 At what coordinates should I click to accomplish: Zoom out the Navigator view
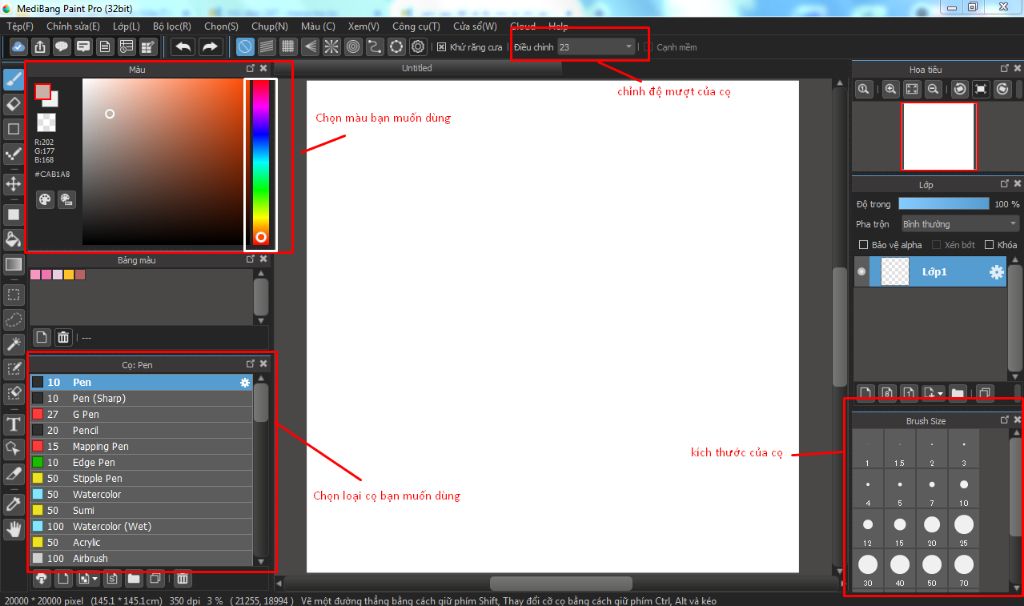[x=933, y=89]
